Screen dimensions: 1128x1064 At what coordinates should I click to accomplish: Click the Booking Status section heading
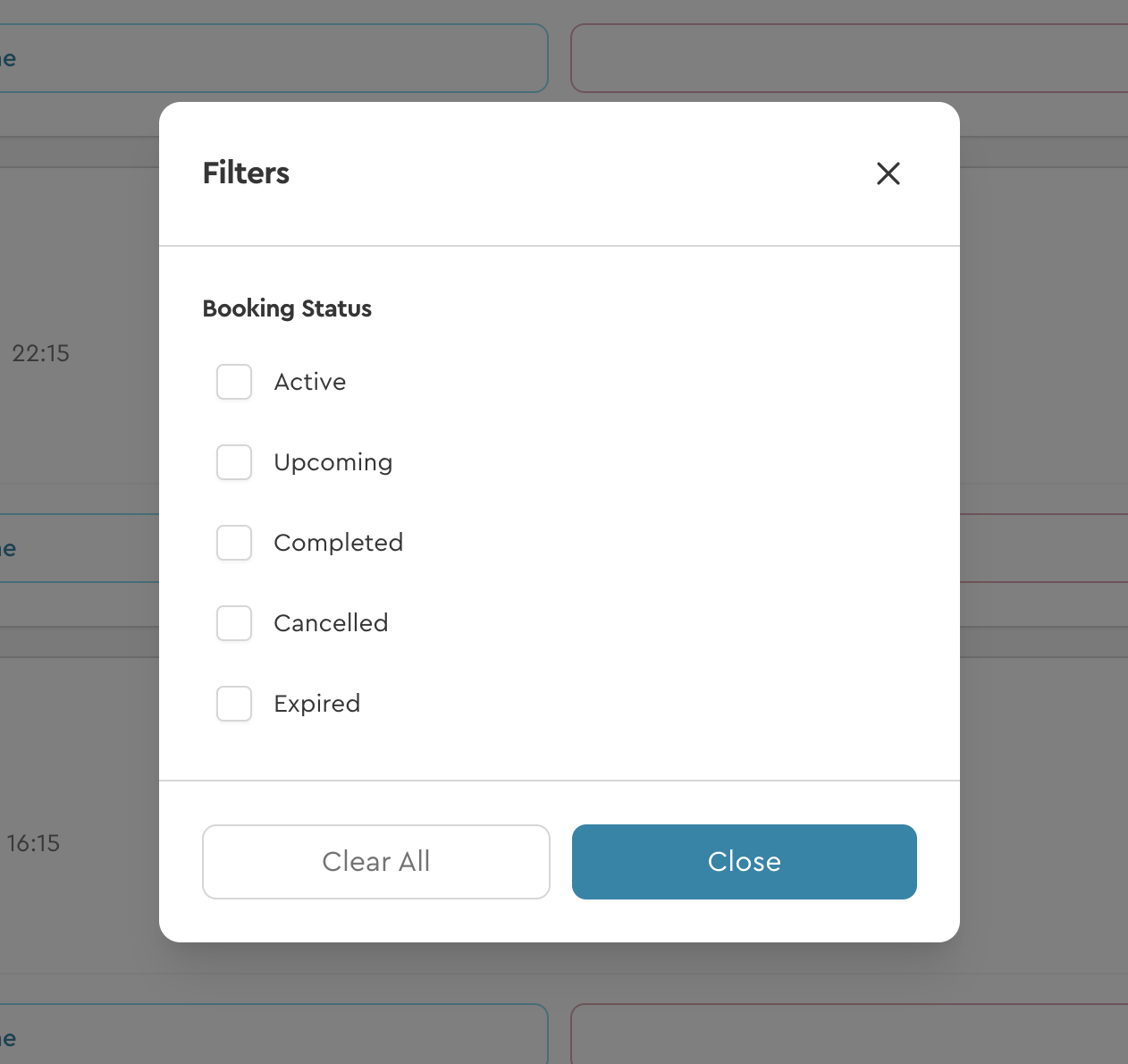286,308
